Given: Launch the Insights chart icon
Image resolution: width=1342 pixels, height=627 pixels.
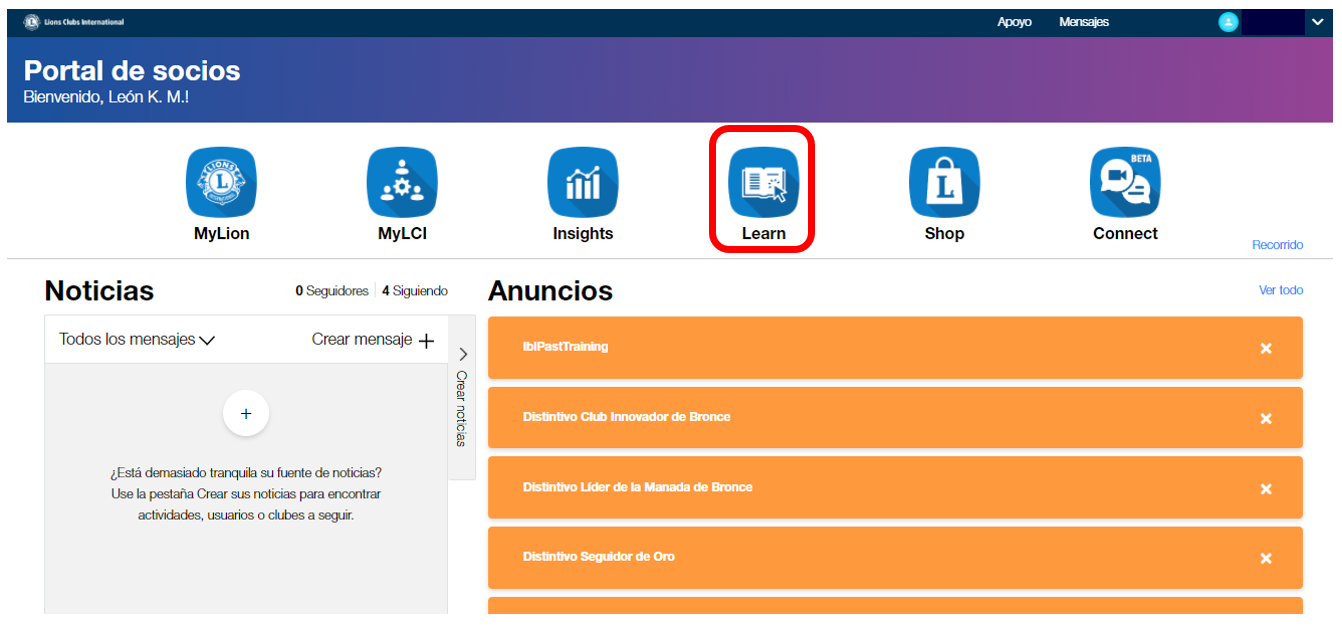Looking at the screenshot, I should tap(583, 182).
